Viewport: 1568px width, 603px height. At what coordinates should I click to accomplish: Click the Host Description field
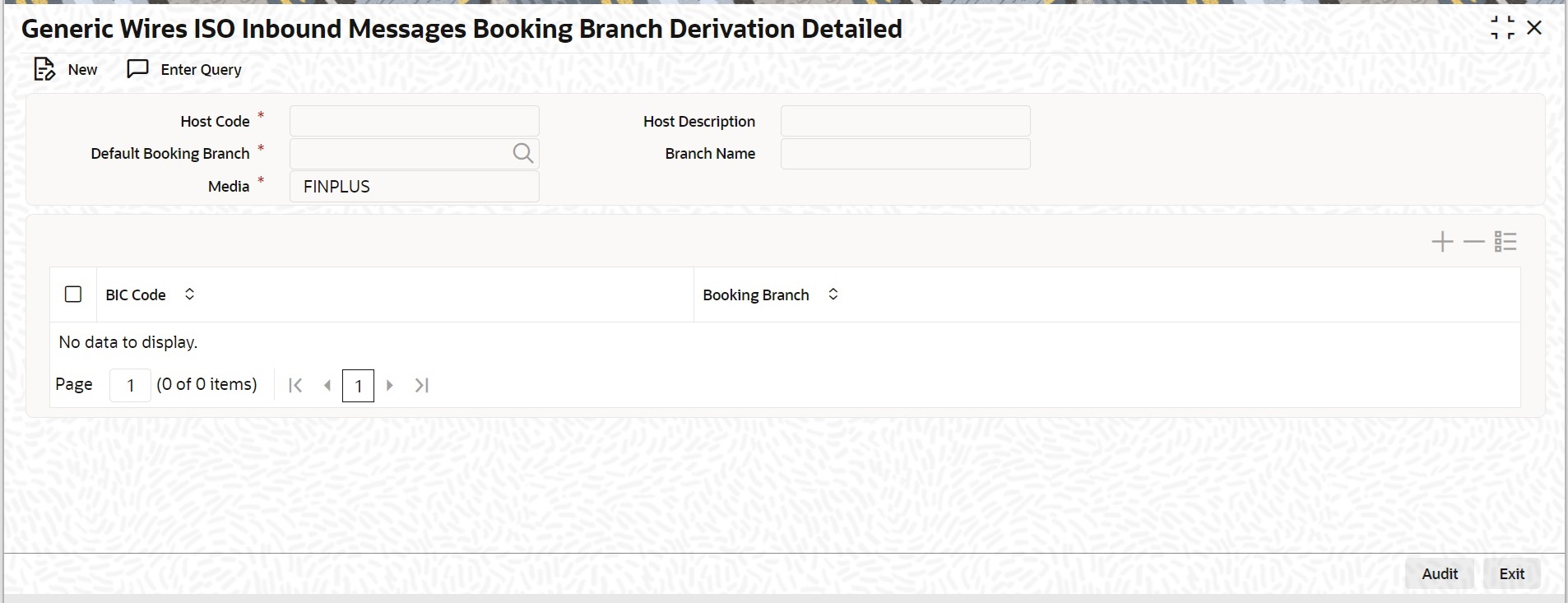905,121
